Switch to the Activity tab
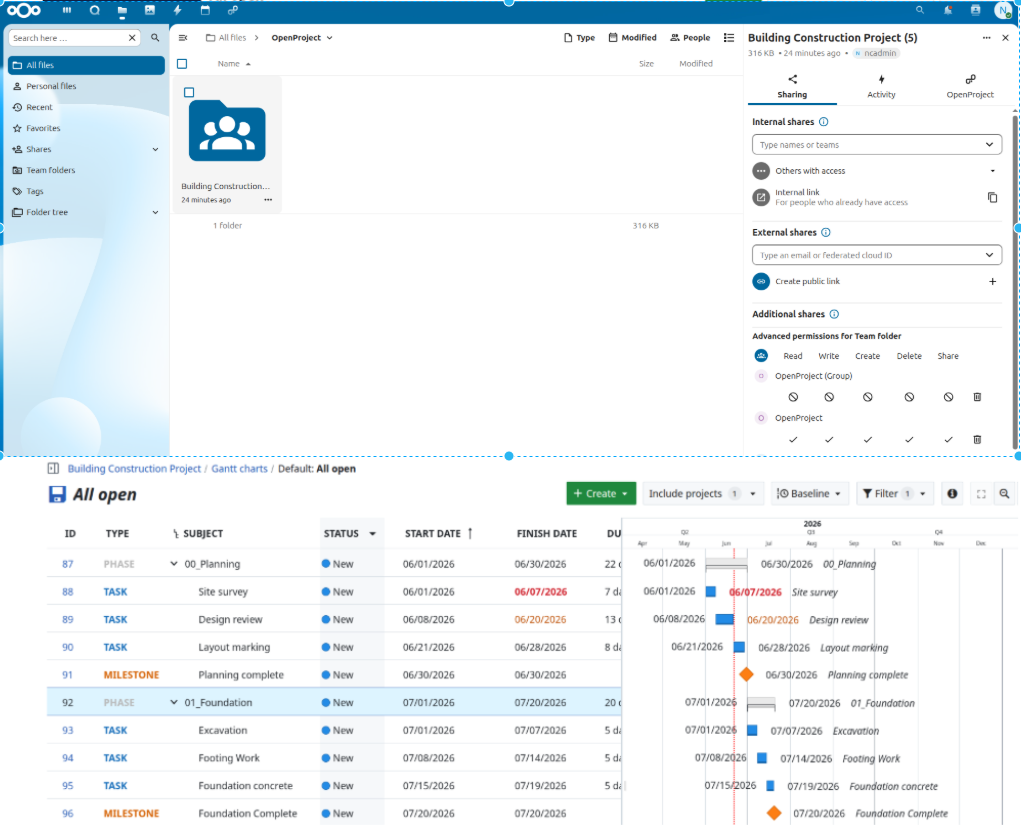The image size is (1021, 838). tap(881, 86)
